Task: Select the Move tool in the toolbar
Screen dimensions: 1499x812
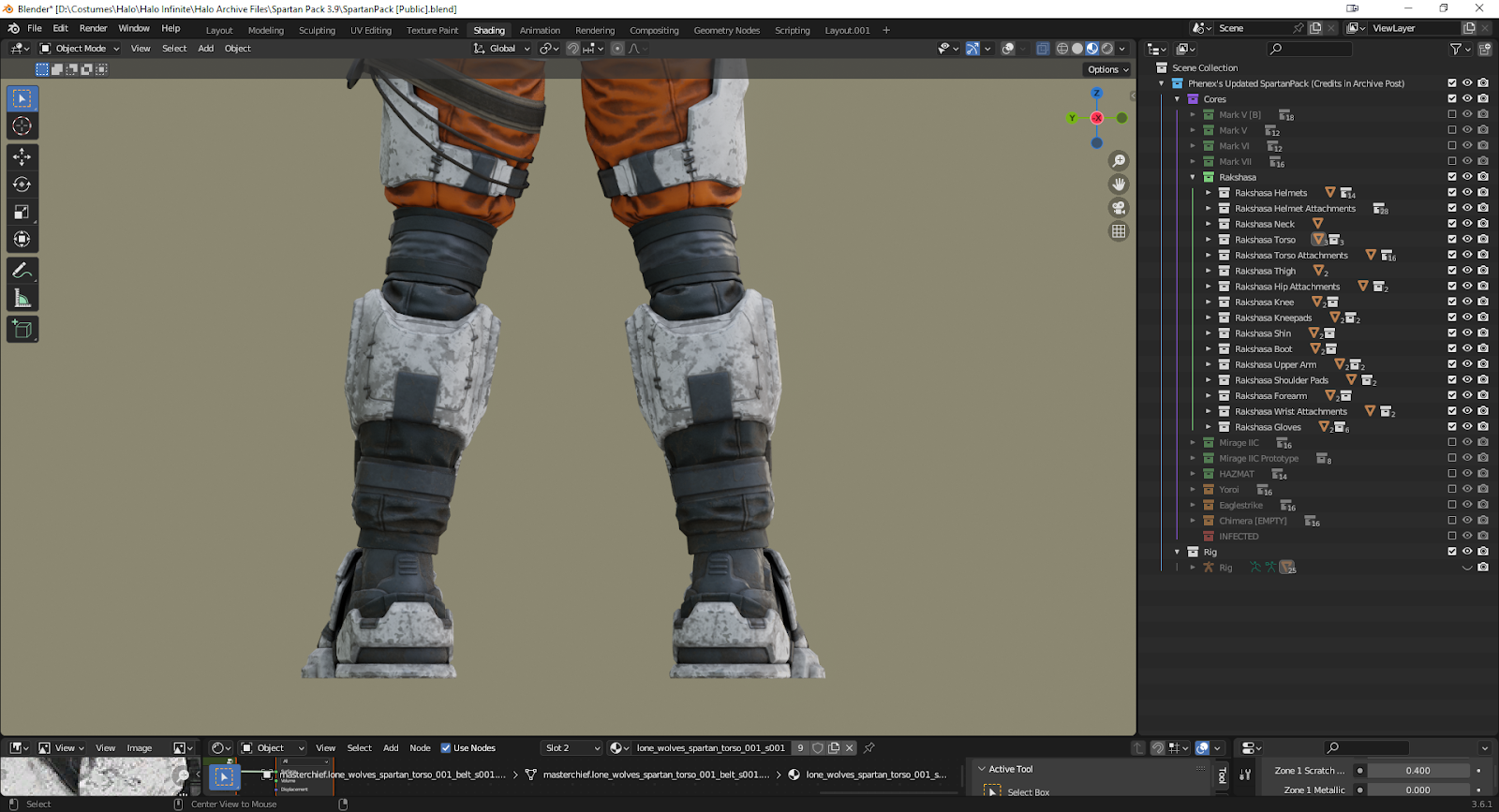Action: click(22, 157)
